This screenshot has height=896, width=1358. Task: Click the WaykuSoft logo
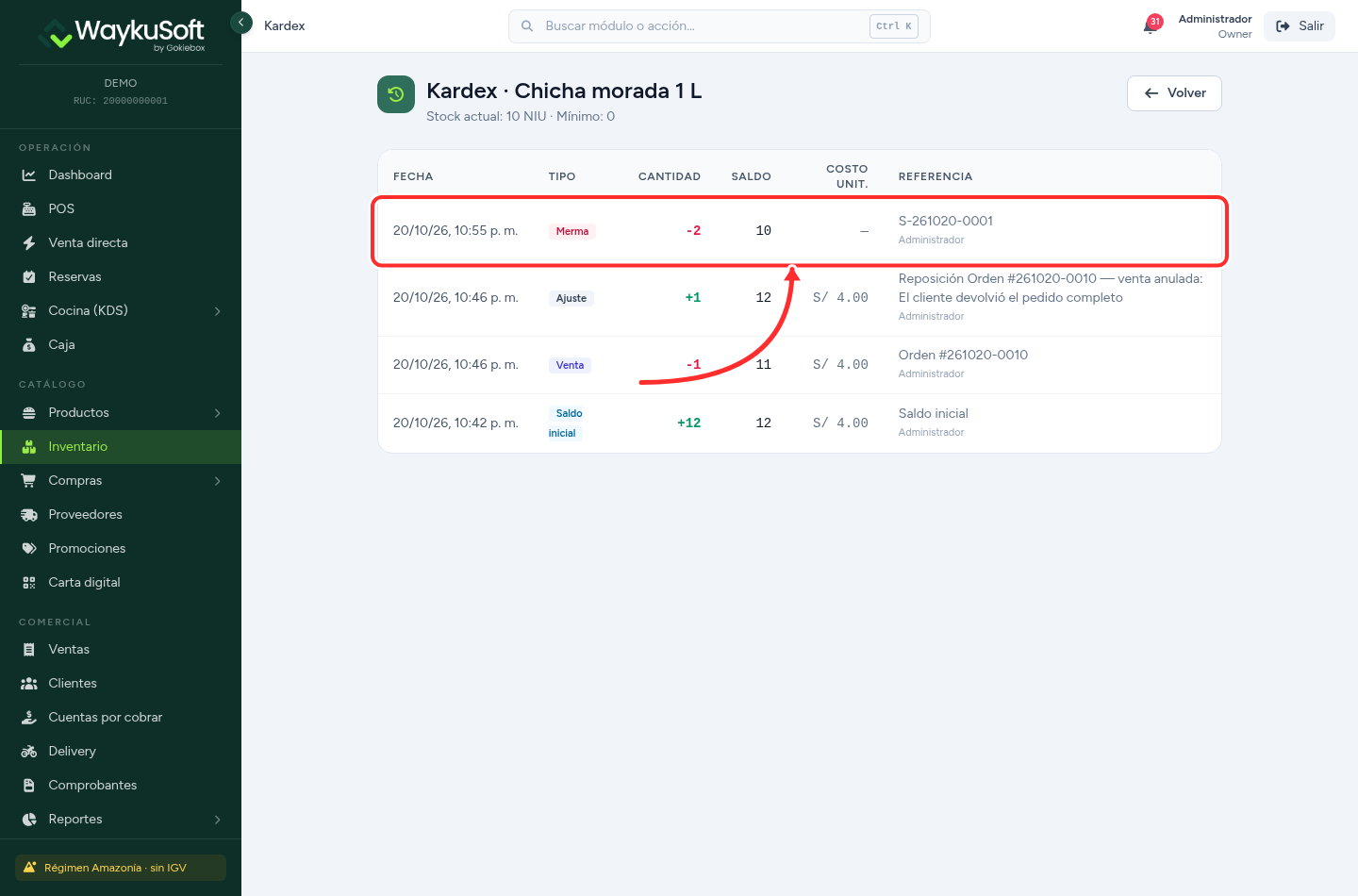click(121, 34)
